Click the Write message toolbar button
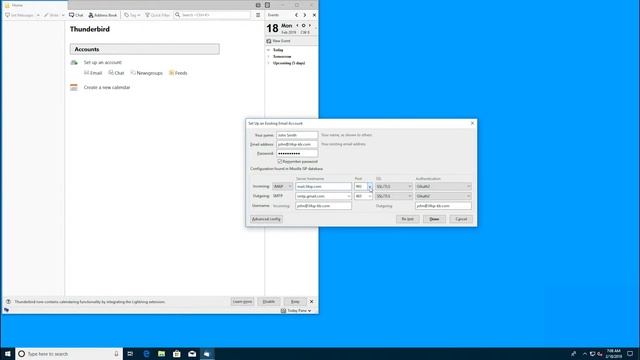Image resolution: width=640 pixels, height=360 pixels. [x=52, y=15]
